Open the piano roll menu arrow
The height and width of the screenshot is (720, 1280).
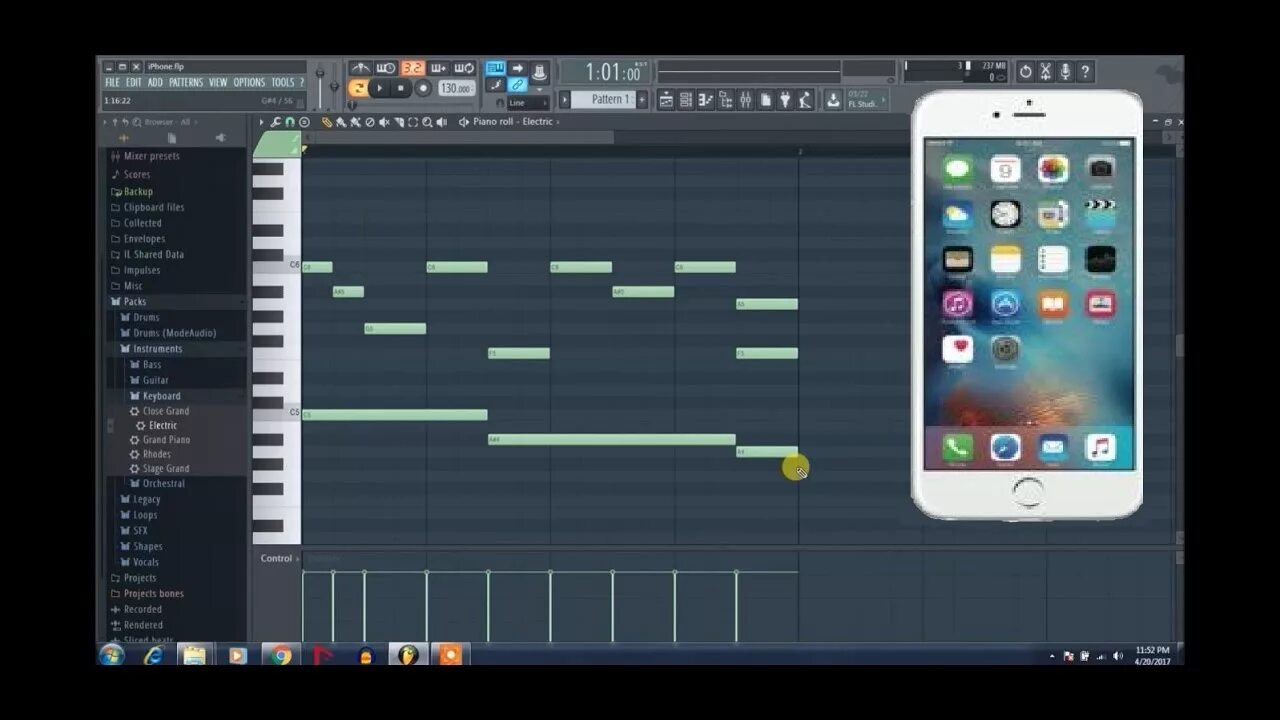[x=262, y=122]
